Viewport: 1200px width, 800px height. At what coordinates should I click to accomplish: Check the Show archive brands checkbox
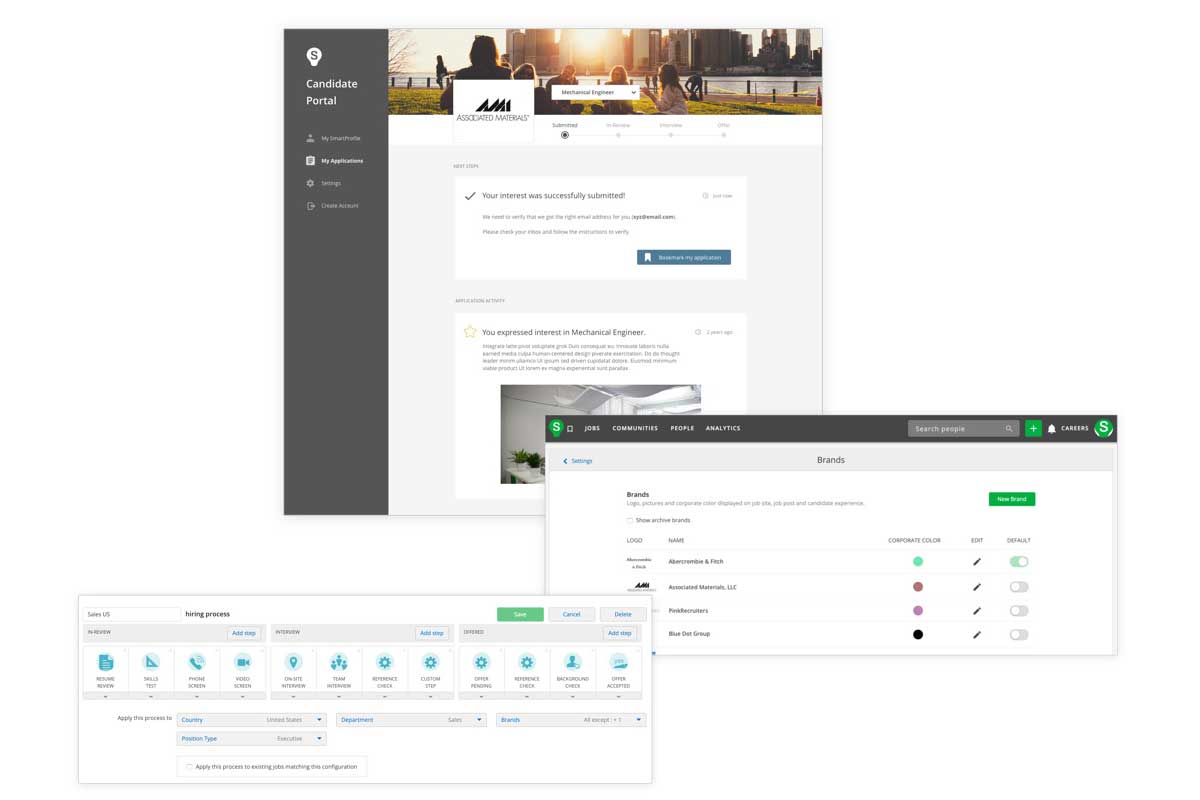tap(630, 520)
